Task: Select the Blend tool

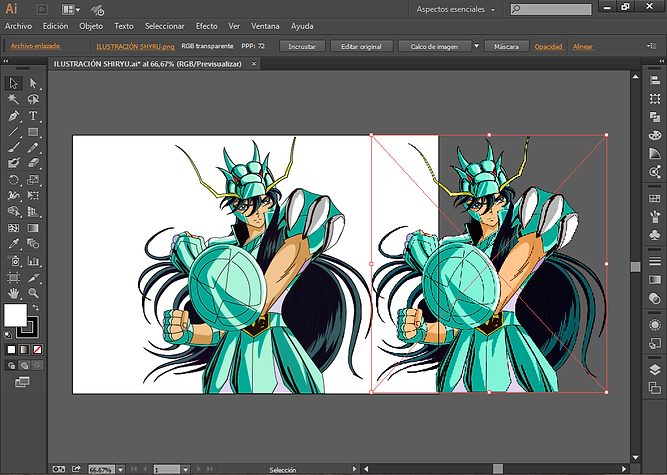Action: click(x=33, y=244)
